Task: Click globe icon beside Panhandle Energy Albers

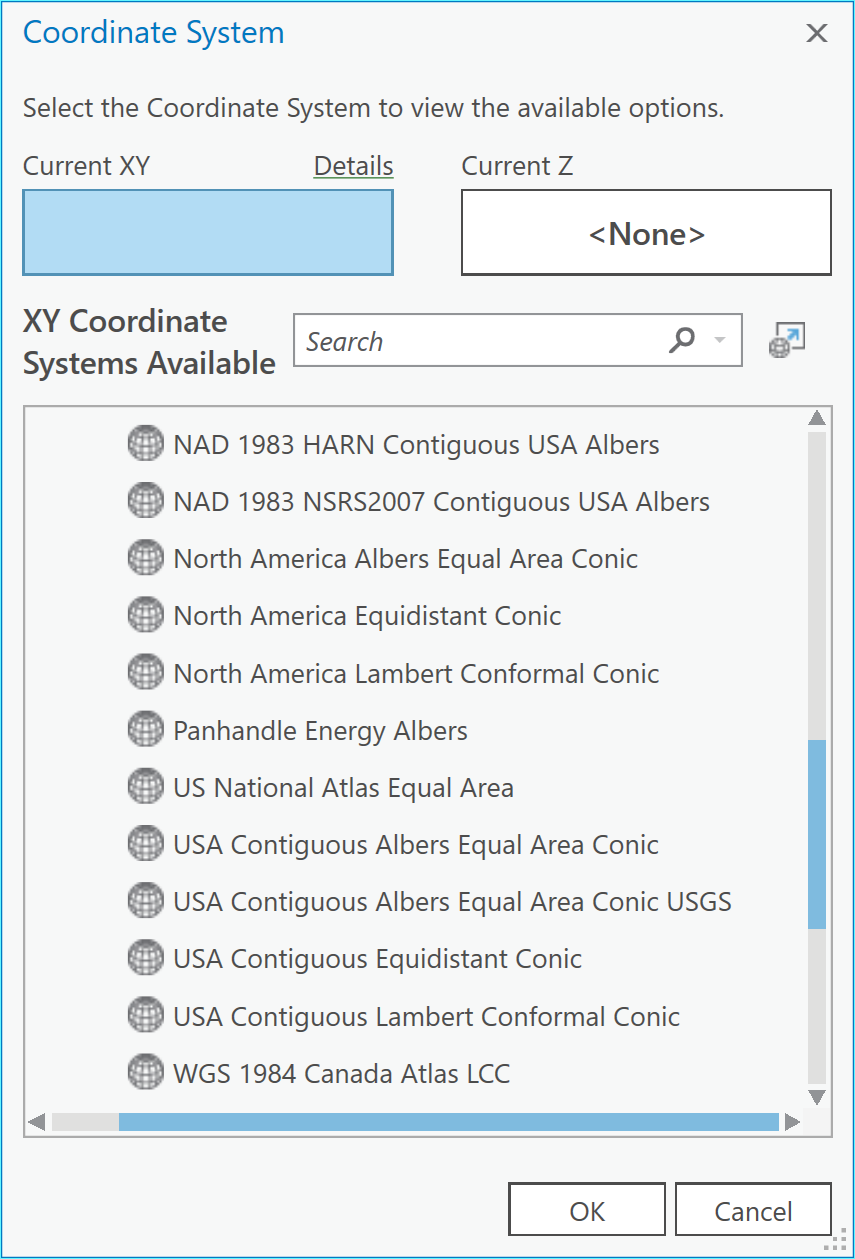Action: point(146,730)
